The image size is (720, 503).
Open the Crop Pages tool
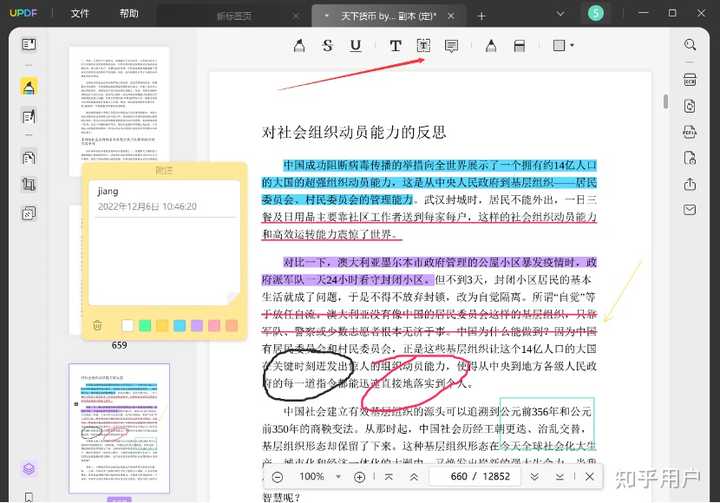click(x=29, y=185)
